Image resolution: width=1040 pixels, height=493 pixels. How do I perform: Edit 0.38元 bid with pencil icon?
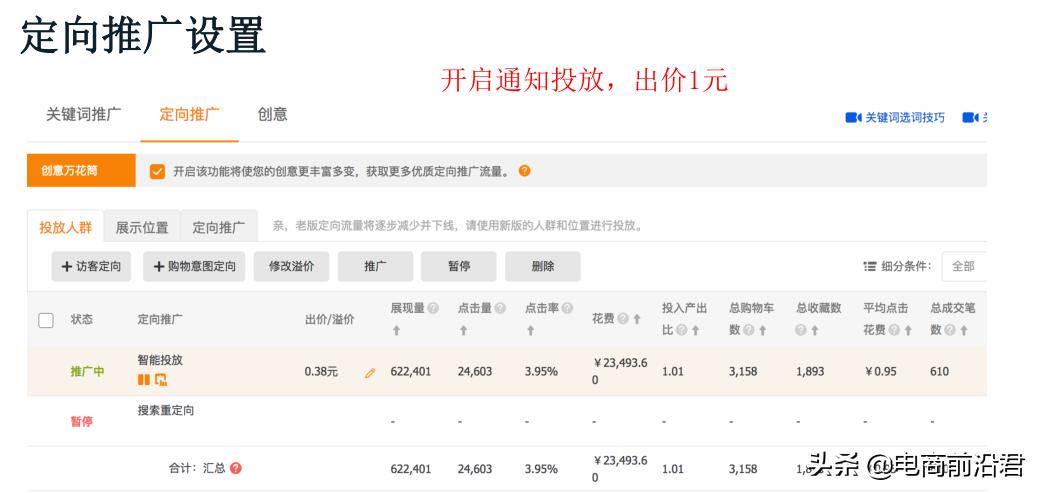click(369, 373)
